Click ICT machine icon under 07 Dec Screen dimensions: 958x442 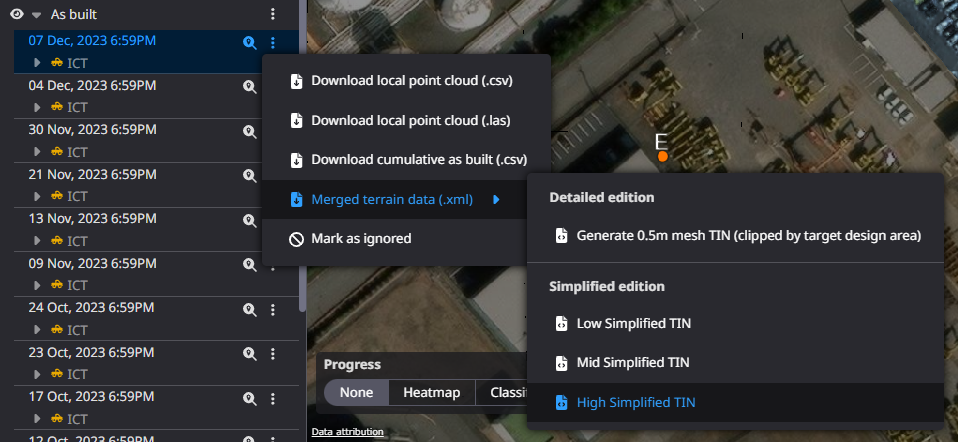coord(57,62)
